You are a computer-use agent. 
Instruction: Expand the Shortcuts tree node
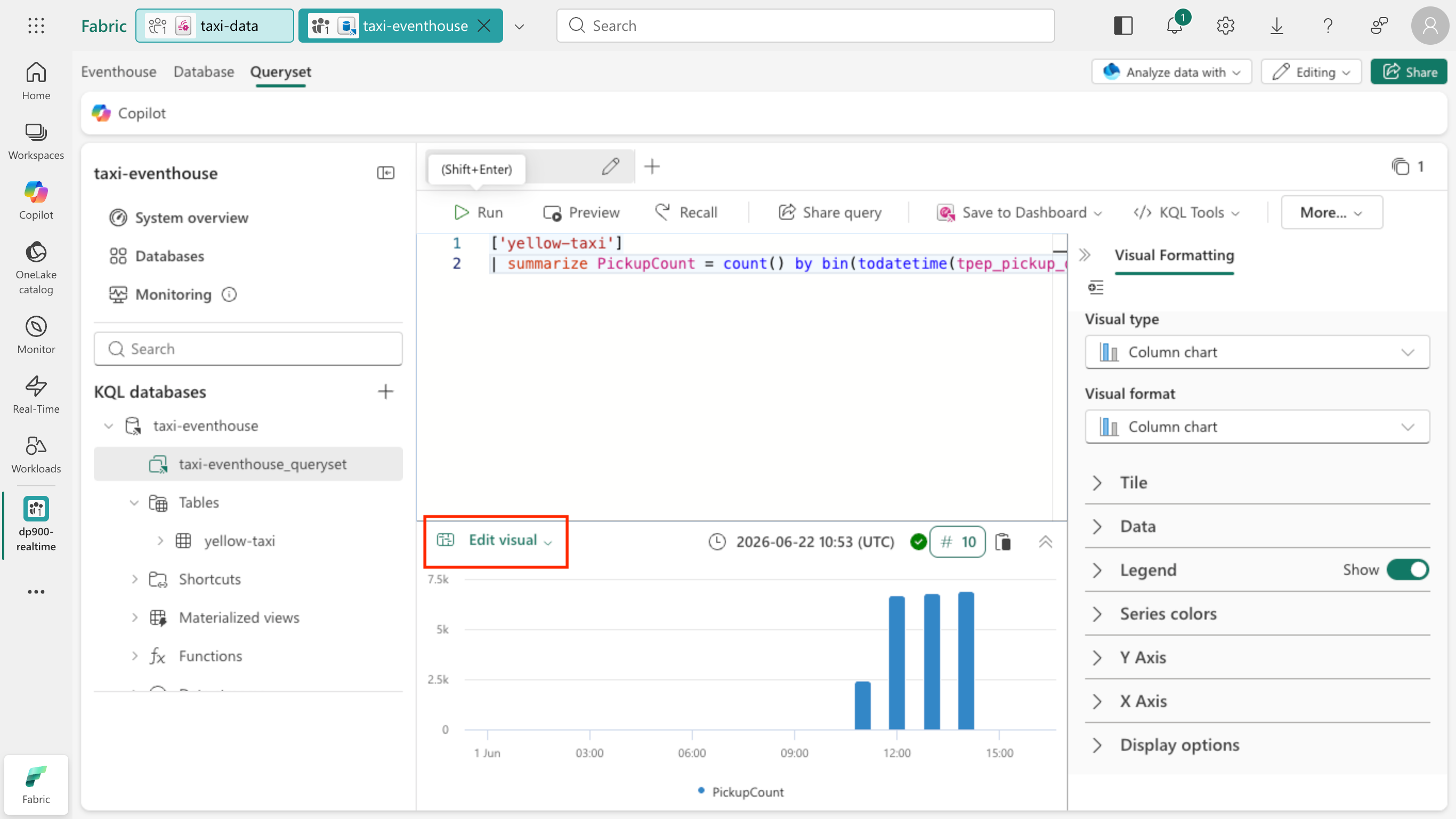click(134, 579)
